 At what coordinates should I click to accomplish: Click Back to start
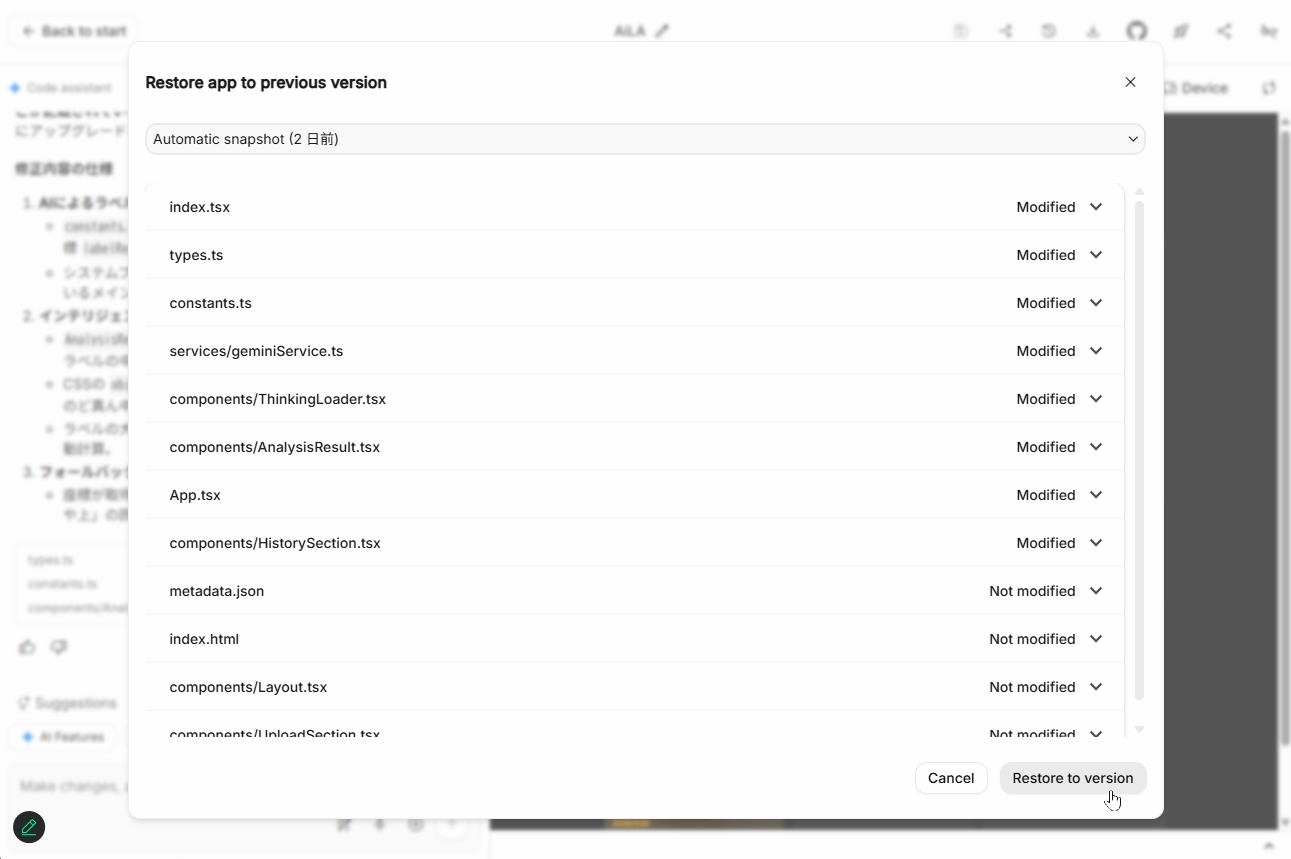click(x=71, y=31)
